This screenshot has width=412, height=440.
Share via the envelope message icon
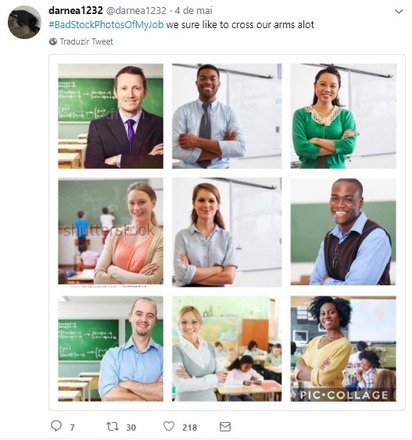click(225, 427)
